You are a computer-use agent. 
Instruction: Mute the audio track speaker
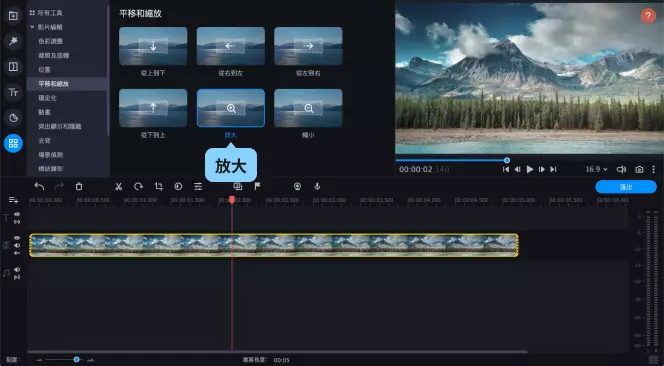[17, 269]
